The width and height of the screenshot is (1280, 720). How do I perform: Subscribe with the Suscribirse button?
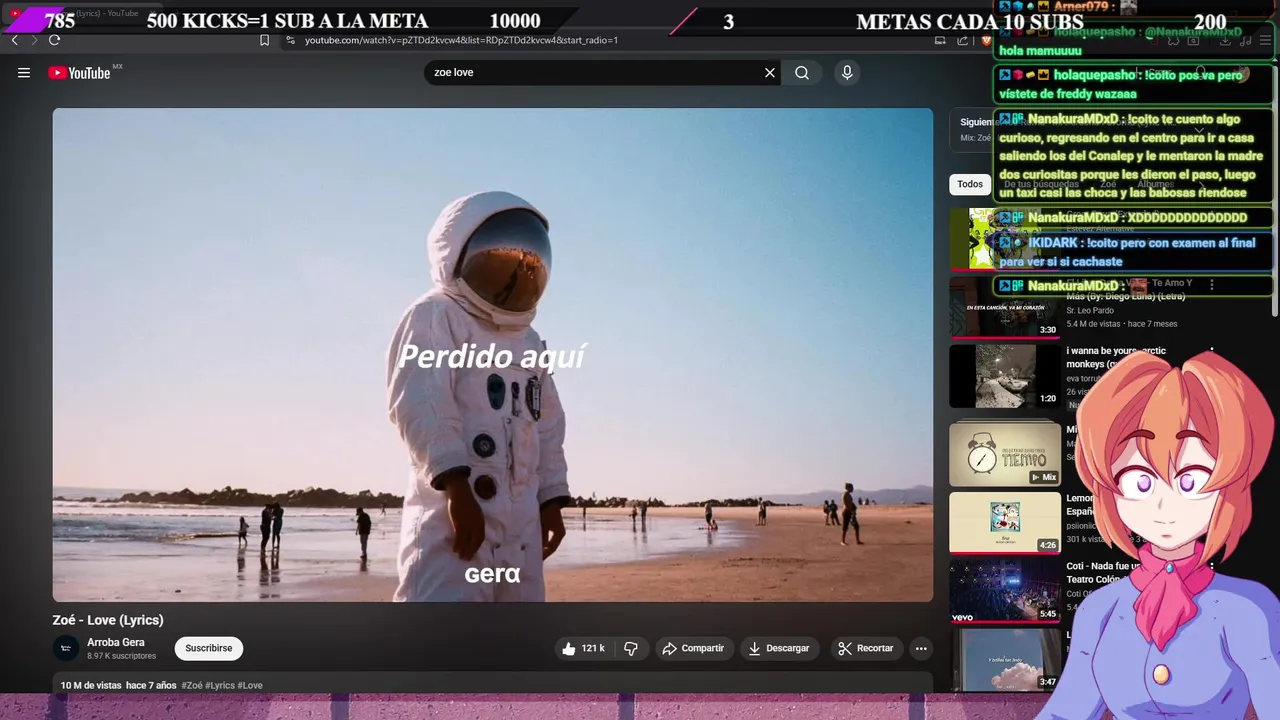[209, 648]
